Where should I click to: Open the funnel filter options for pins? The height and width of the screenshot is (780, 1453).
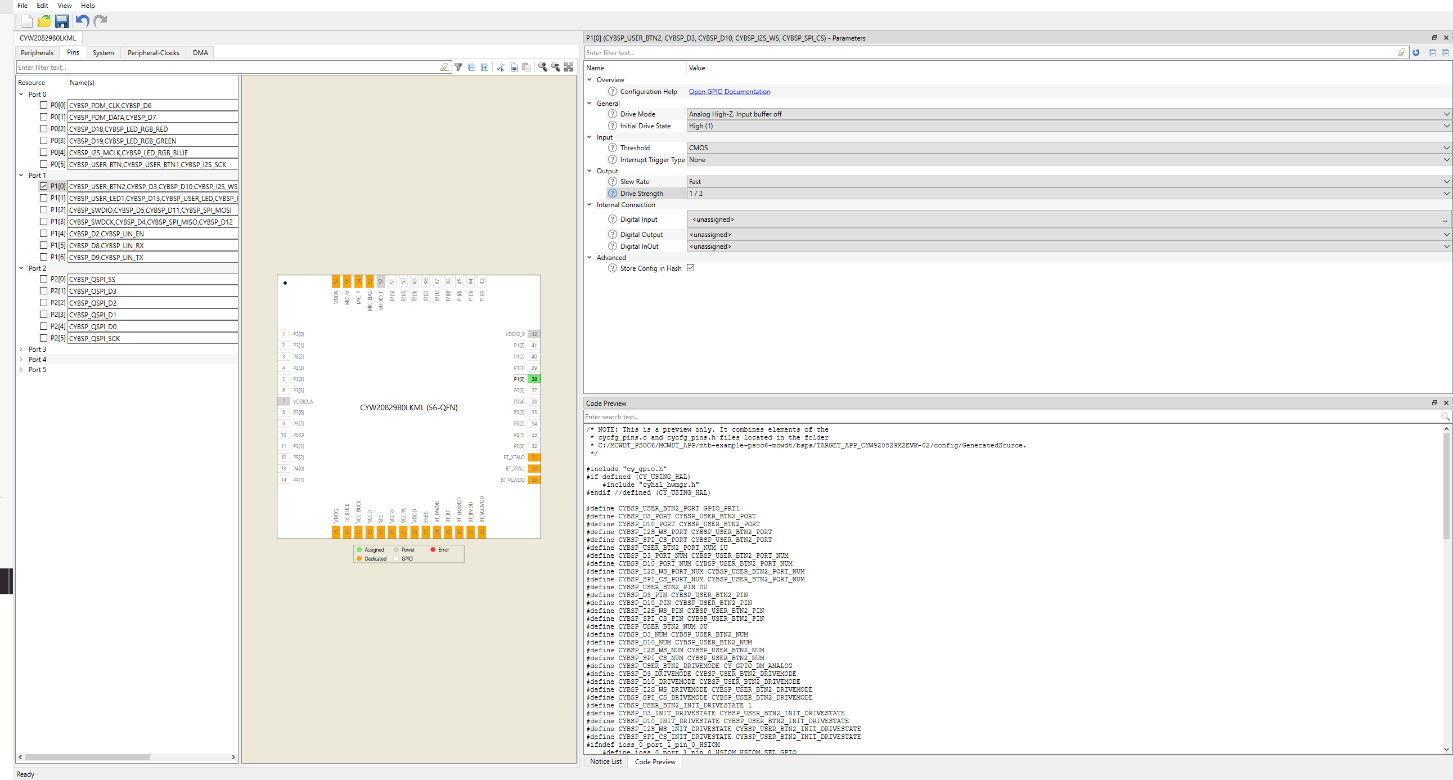tap(458, 67)
